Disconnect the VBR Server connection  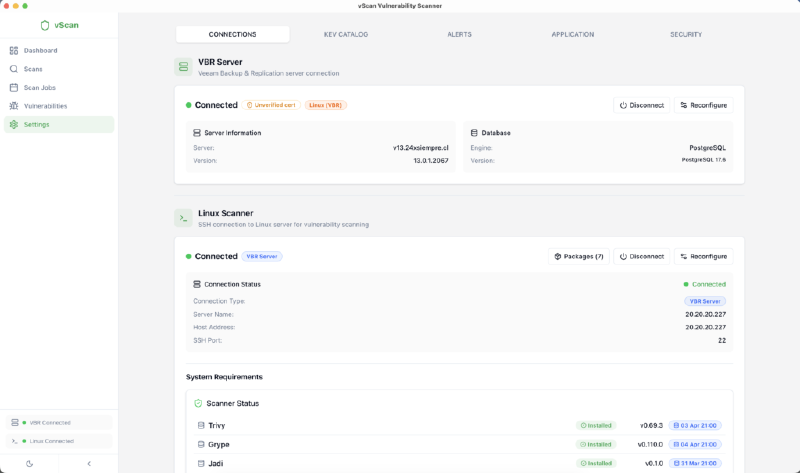click(641, 105)
